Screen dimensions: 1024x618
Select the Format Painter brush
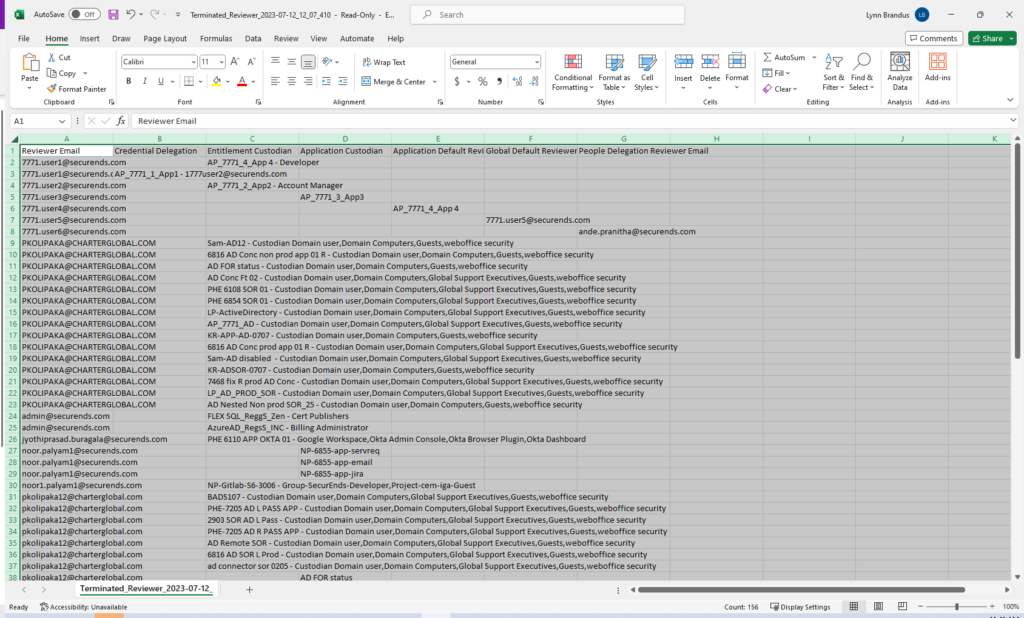point(52,89)
